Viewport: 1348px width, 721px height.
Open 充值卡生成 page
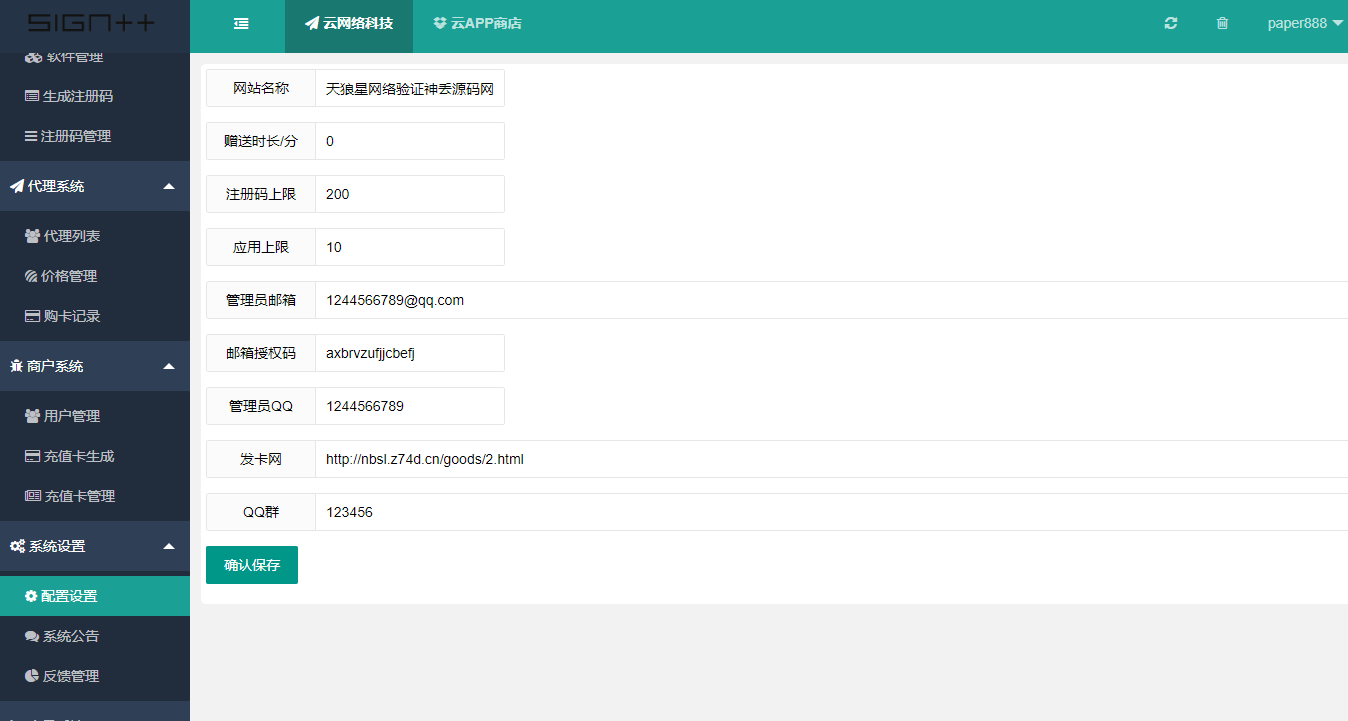click(78, 456)
